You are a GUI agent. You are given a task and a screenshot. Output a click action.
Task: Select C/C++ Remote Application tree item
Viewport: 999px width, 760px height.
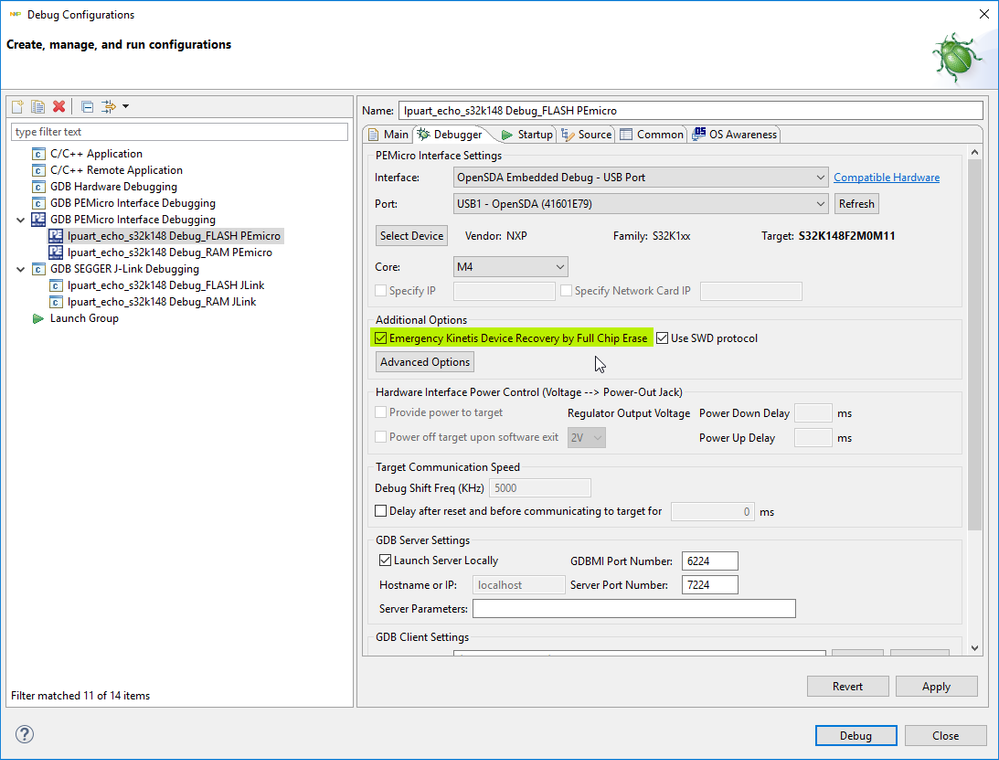tap(116, 170)
